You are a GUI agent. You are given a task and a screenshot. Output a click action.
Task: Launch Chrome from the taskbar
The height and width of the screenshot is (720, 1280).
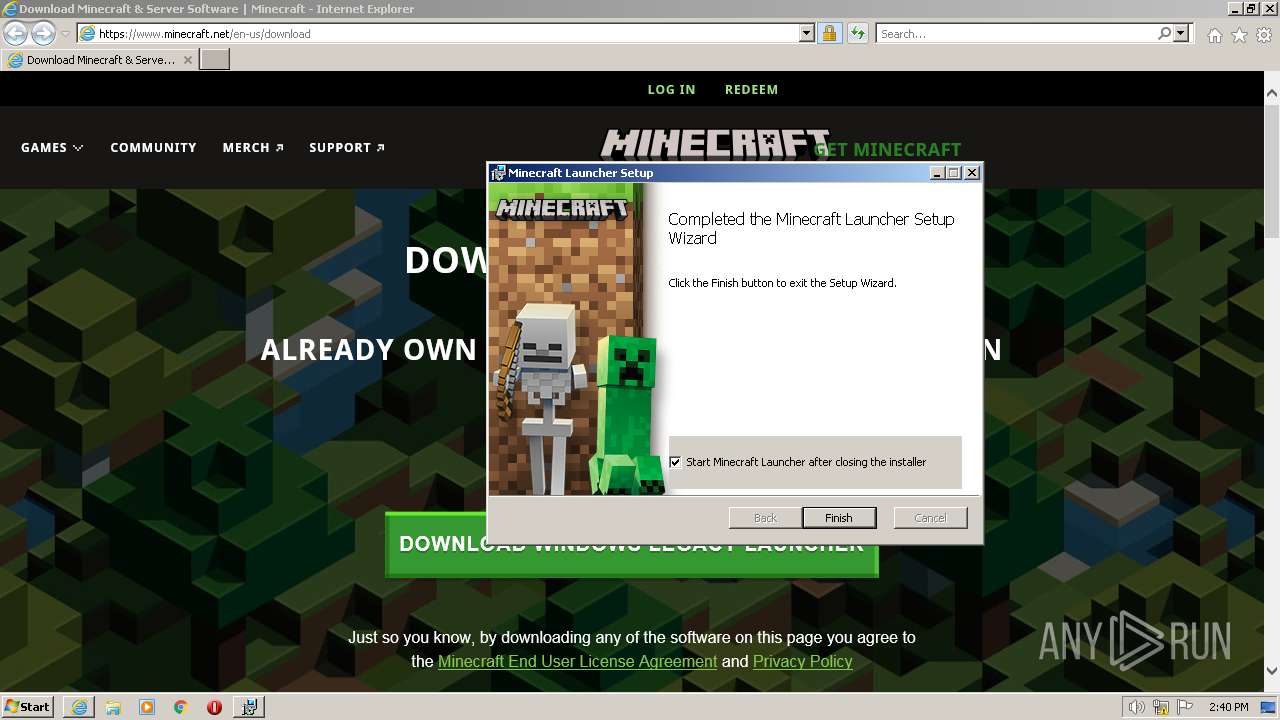181,707
